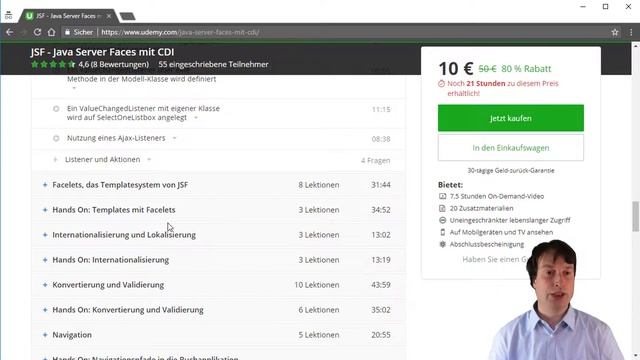The image size is (640, 360).
Task: Select the JSF - Java Server Faces tab
Action: click(67, 16)
